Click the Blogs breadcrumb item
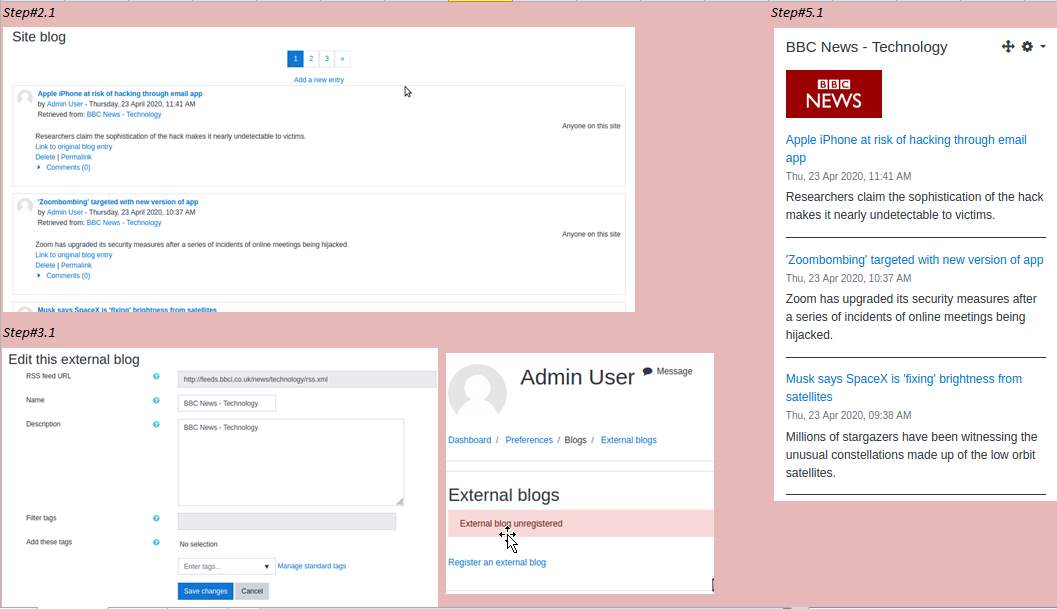 click(x=575, y=440)
